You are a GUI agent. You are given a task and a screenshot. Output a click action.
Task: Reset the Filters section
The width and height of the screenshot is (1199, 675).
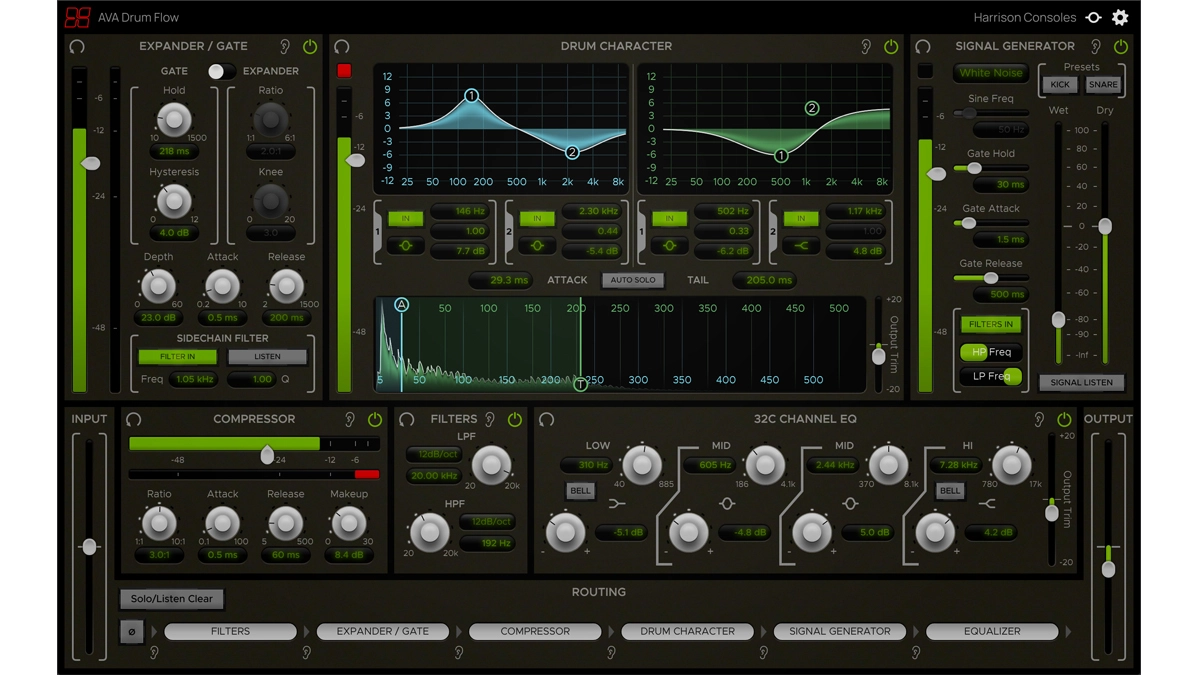coord(407,420)
